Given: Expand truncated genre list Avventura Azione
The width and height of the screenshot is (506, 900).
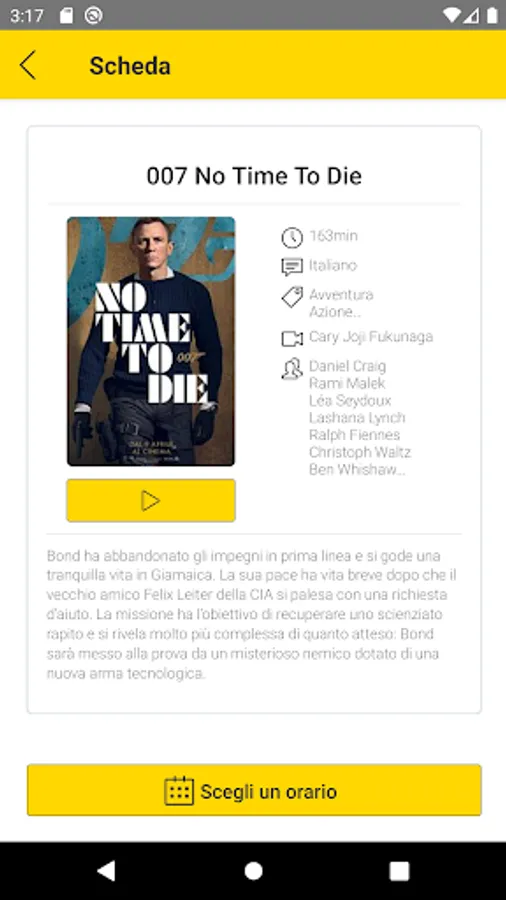Looking at the screenshot, I should (x=341, y=303).
